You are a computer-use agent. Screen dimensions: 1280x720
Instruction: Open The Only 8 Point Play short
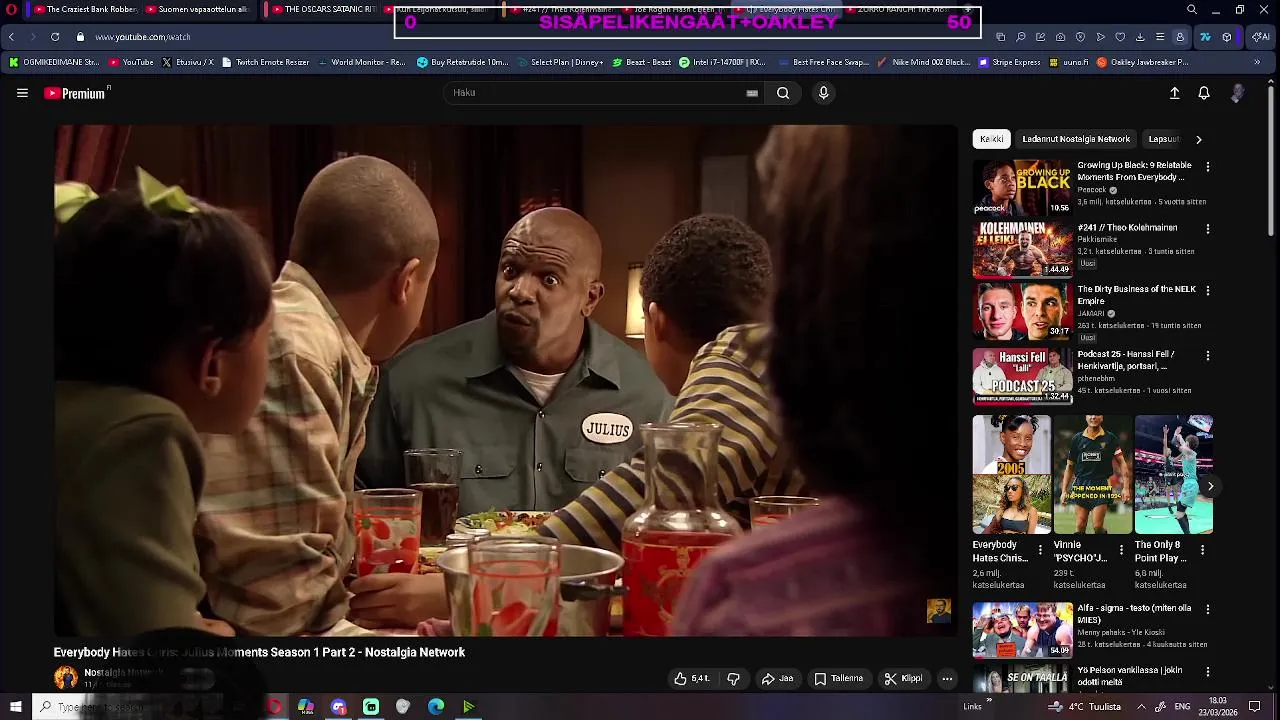1173,475
